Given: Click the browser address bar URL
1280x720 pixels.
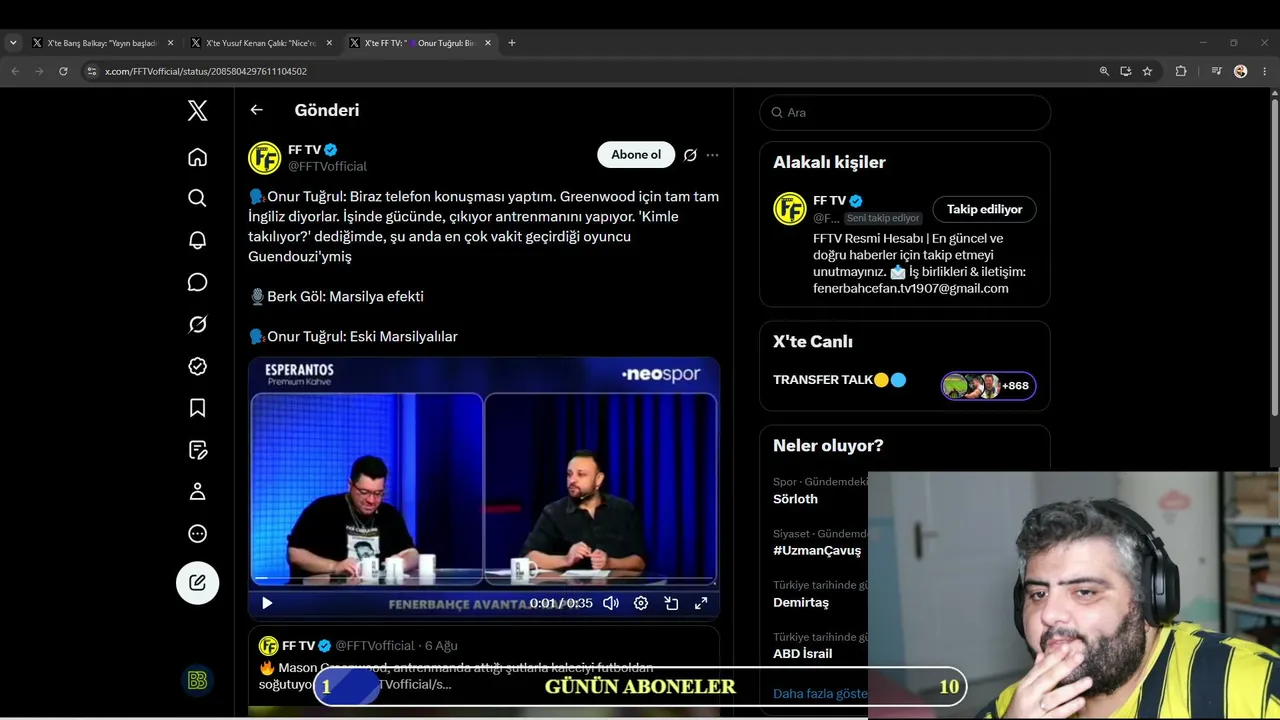Looking at the screenshot, I should click(206, 71).
